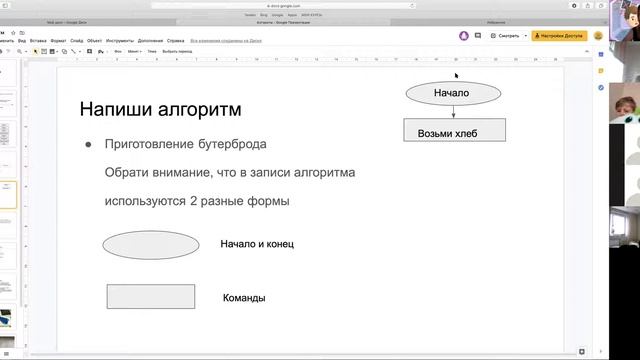The width and height of the screenshot is (640, 360).
Task: Pick the shape tool in the toolbar
Action: (64, 51)
